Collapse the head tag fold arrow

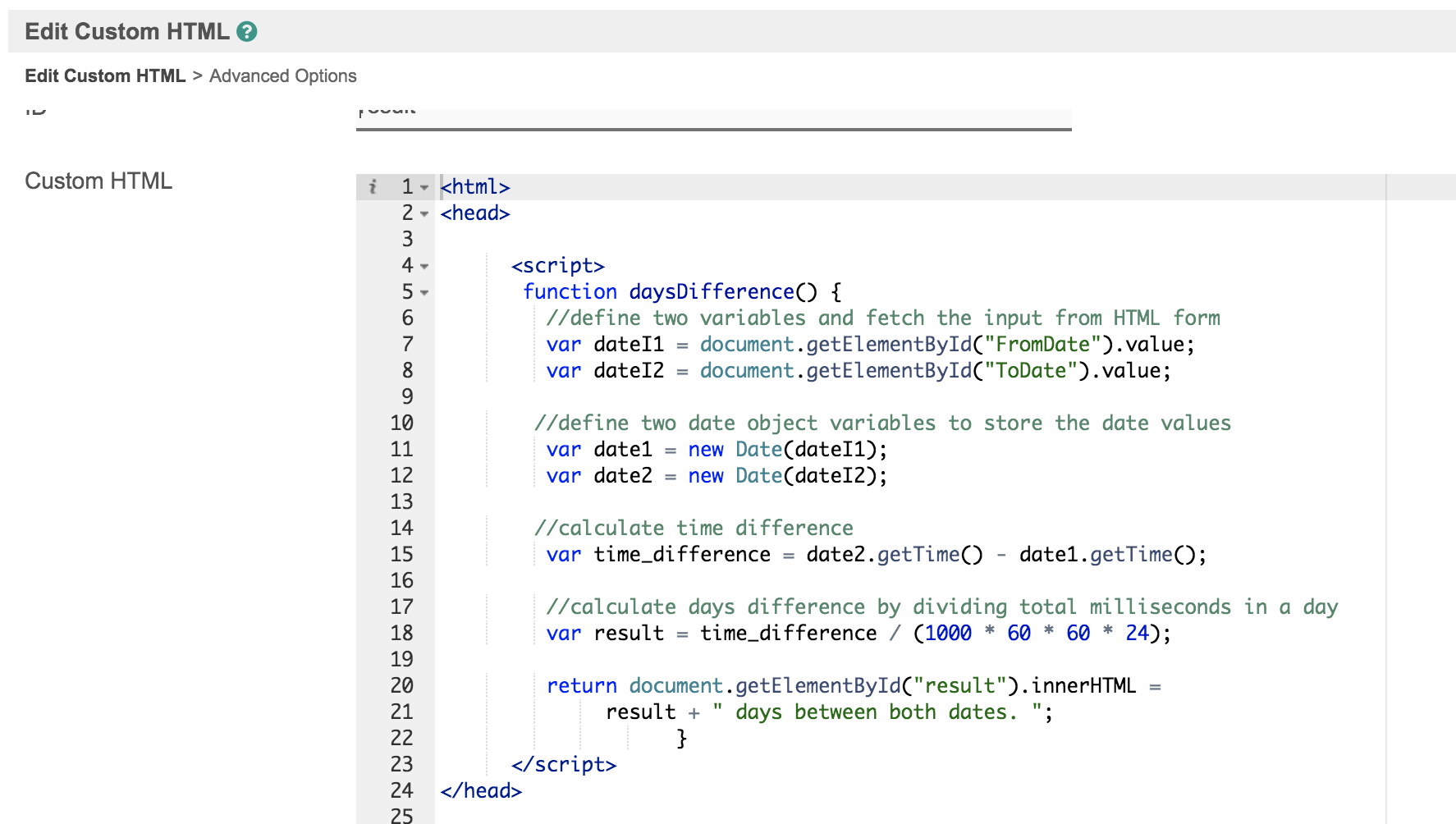pyautogui.click(x=424, y=214)
